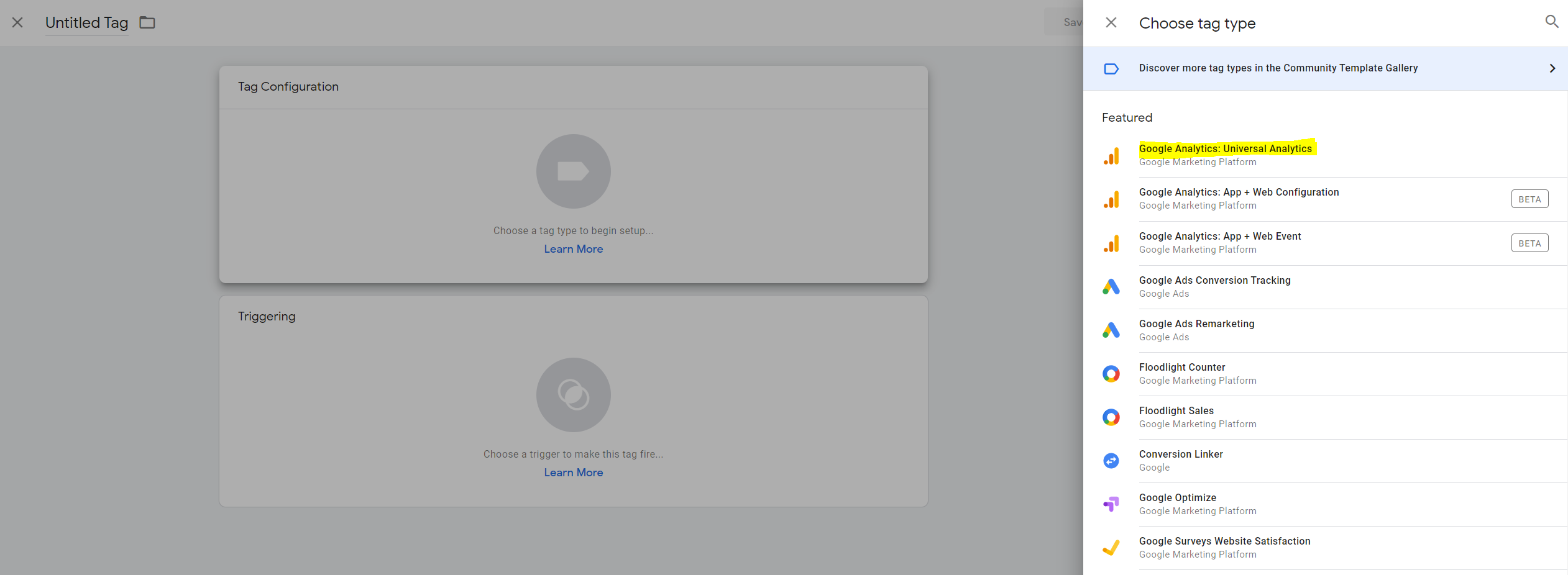Click the Featured section label

pos(1127,118)
